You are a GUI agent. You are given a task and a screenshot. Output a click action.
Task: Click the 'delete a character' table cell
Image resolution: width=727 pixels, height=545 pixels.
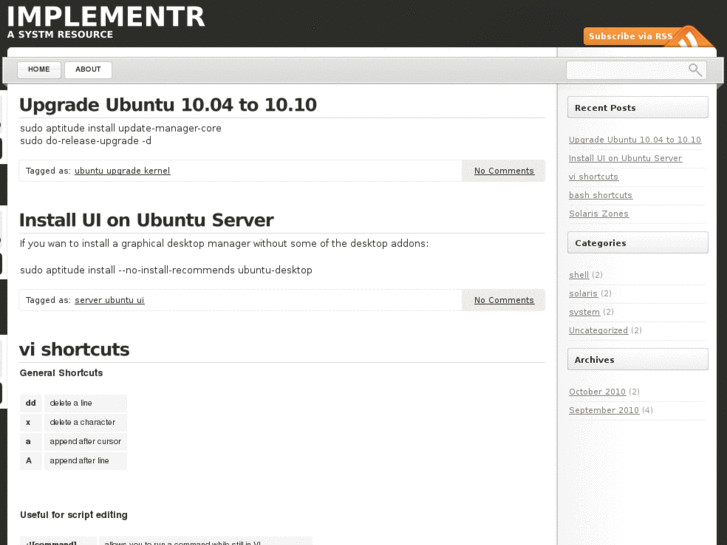pyautogui.click(x=85, y=422)
